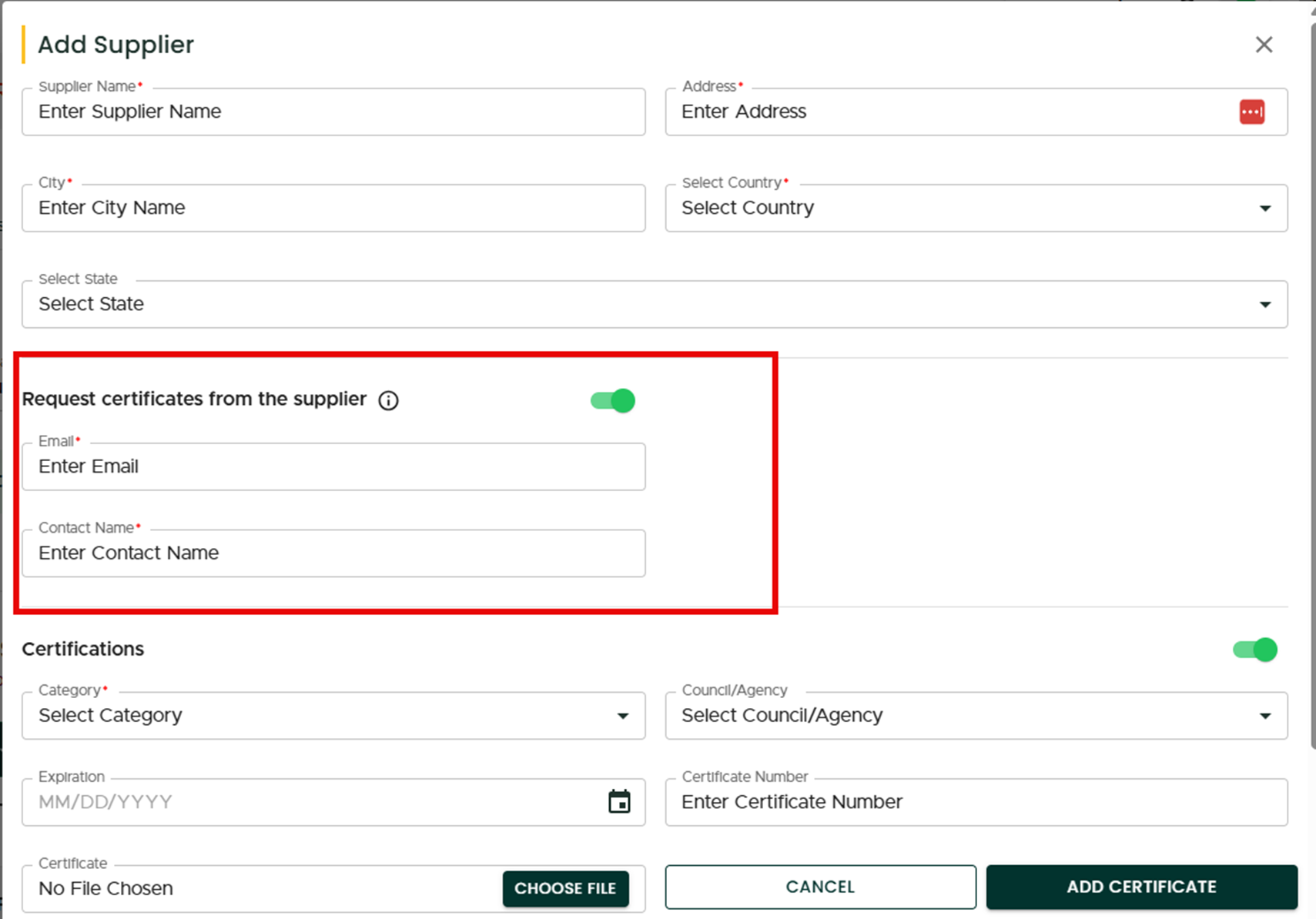This screenshot has width=1316, height=919.
Task: Toggle Request certificates from the supplier
Action: click(x=613, y=401)
